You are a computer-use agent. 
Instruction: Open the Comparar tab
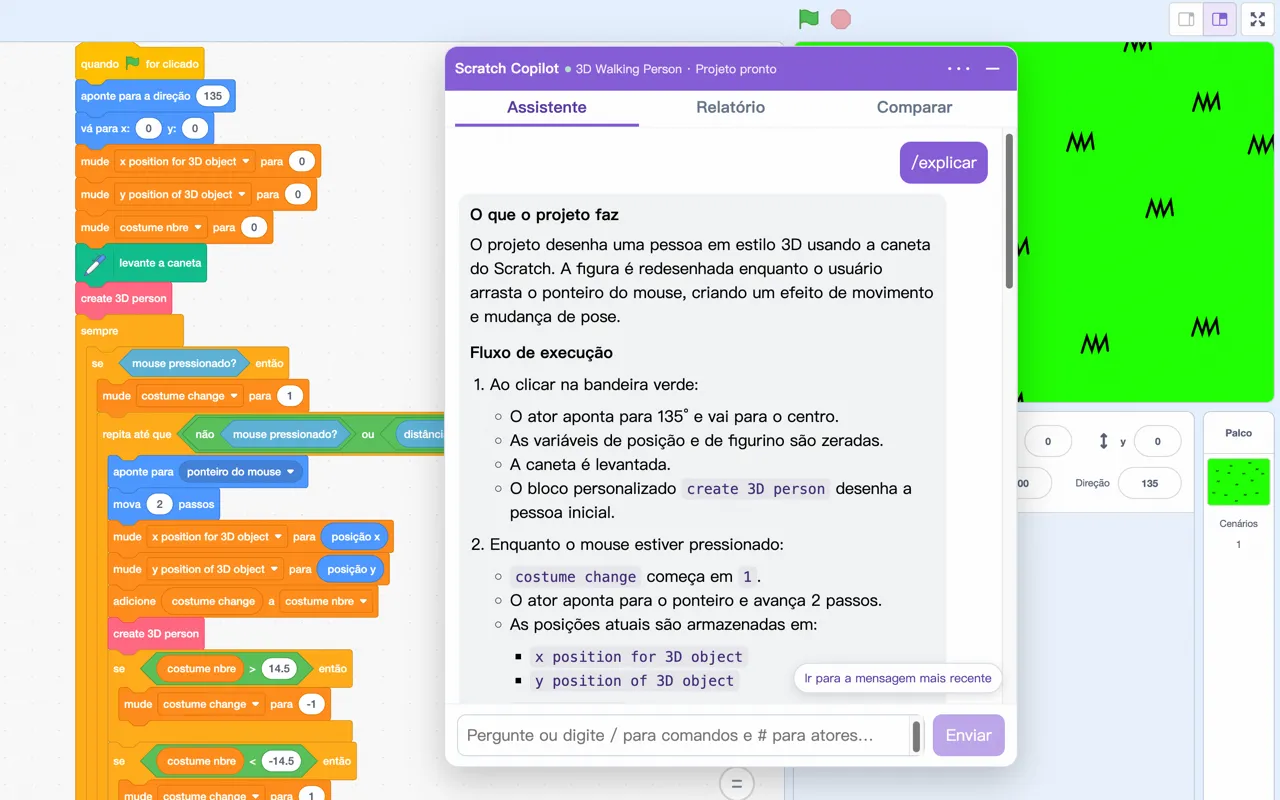[x=914, y=107]
